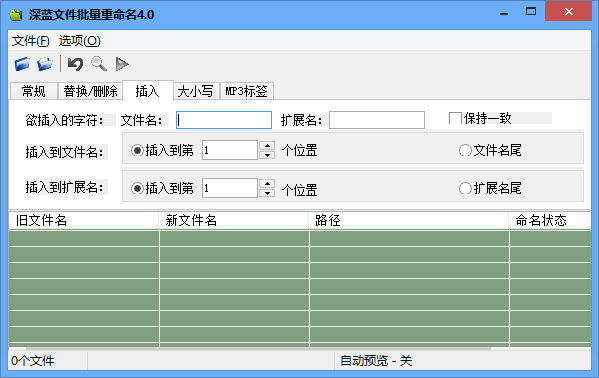Click the magnifier preview toolbar icon

coord(99,64)
